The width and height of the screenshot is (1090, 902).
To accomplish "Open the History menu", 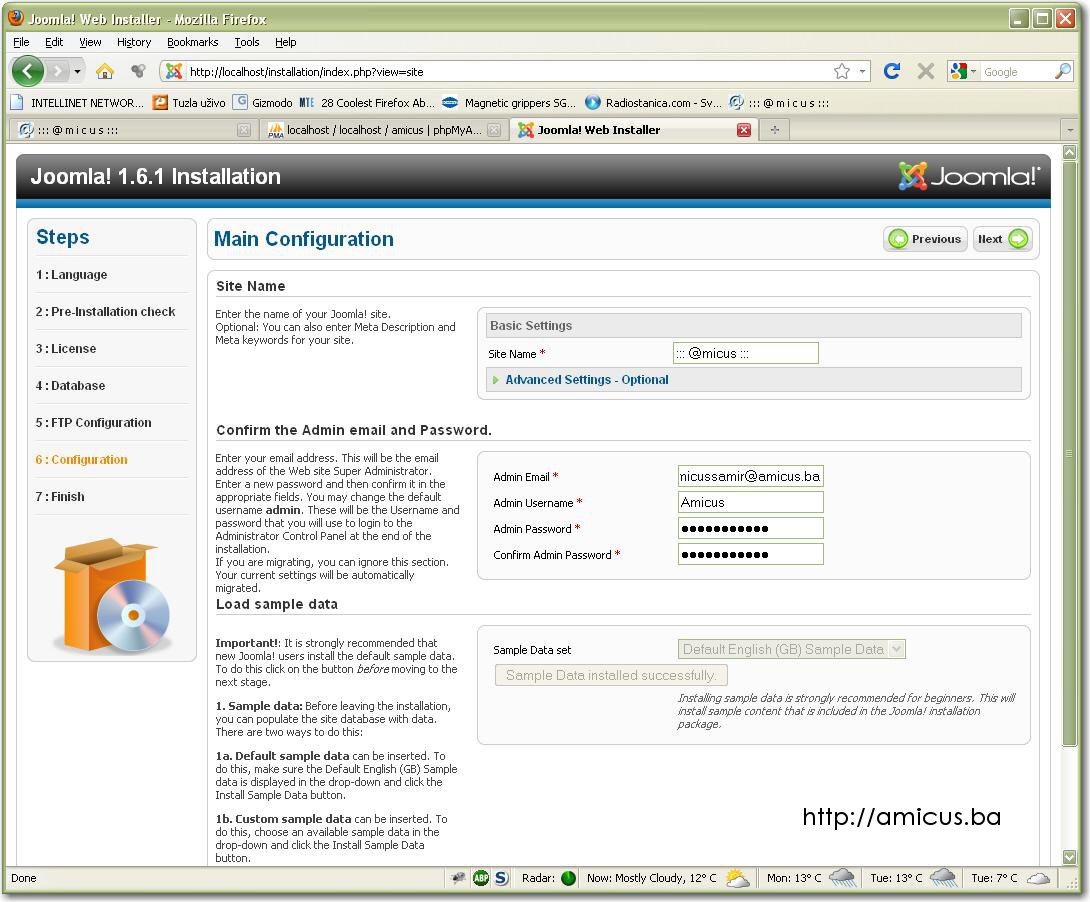I will [x=133, y=42].
